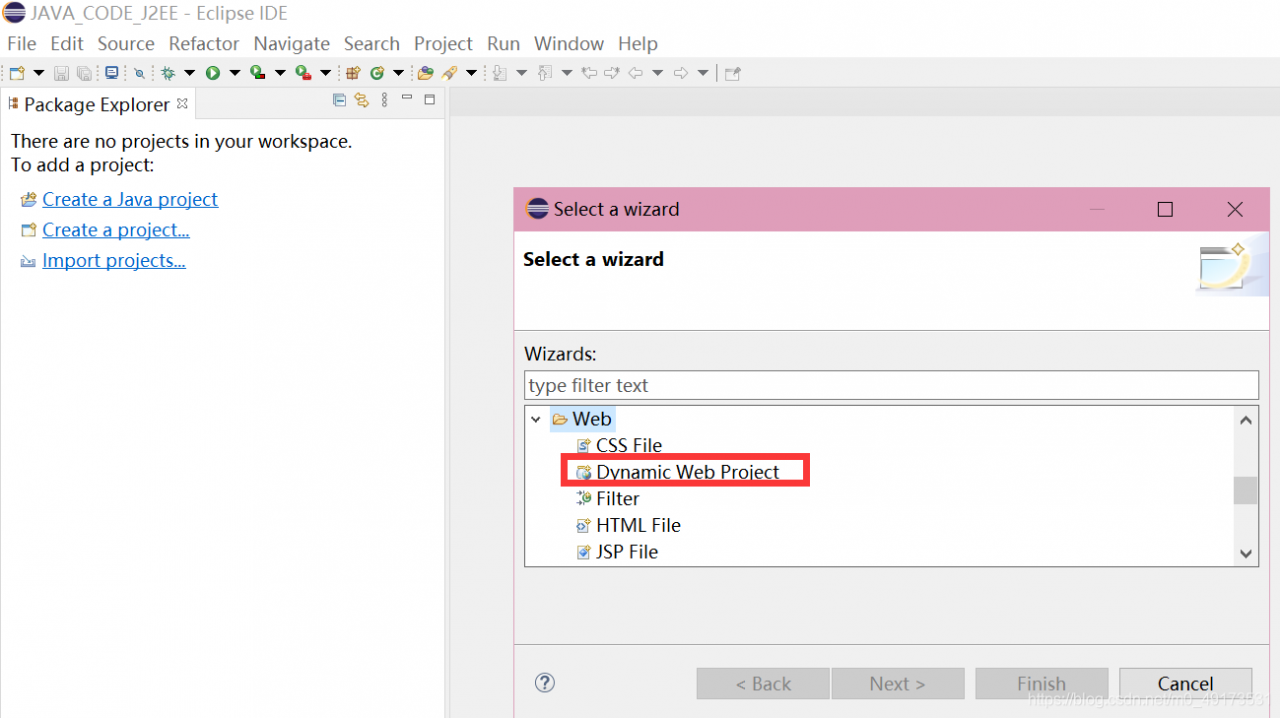Click the Create a project... link
The width and height of the screenshot is (1280, 718).
click(116, 230)
